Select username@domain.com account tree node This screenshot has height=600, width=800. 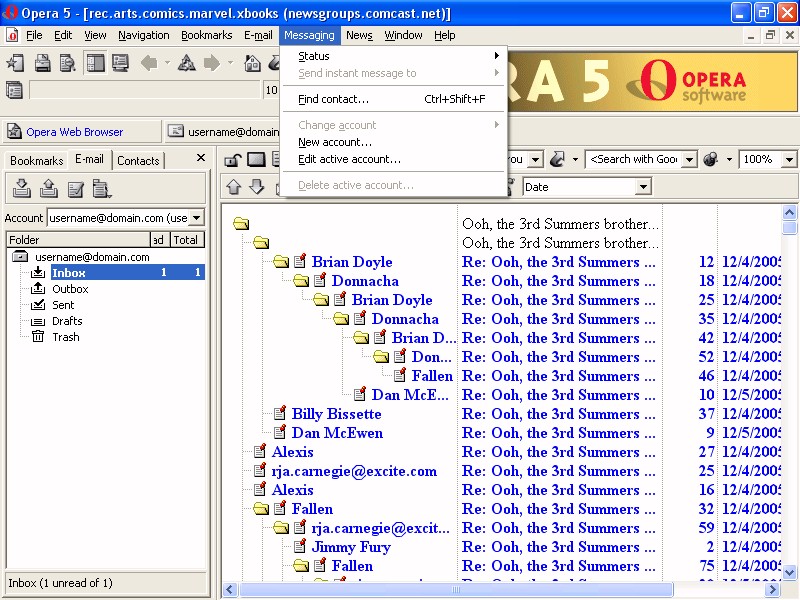coord(92,257)
